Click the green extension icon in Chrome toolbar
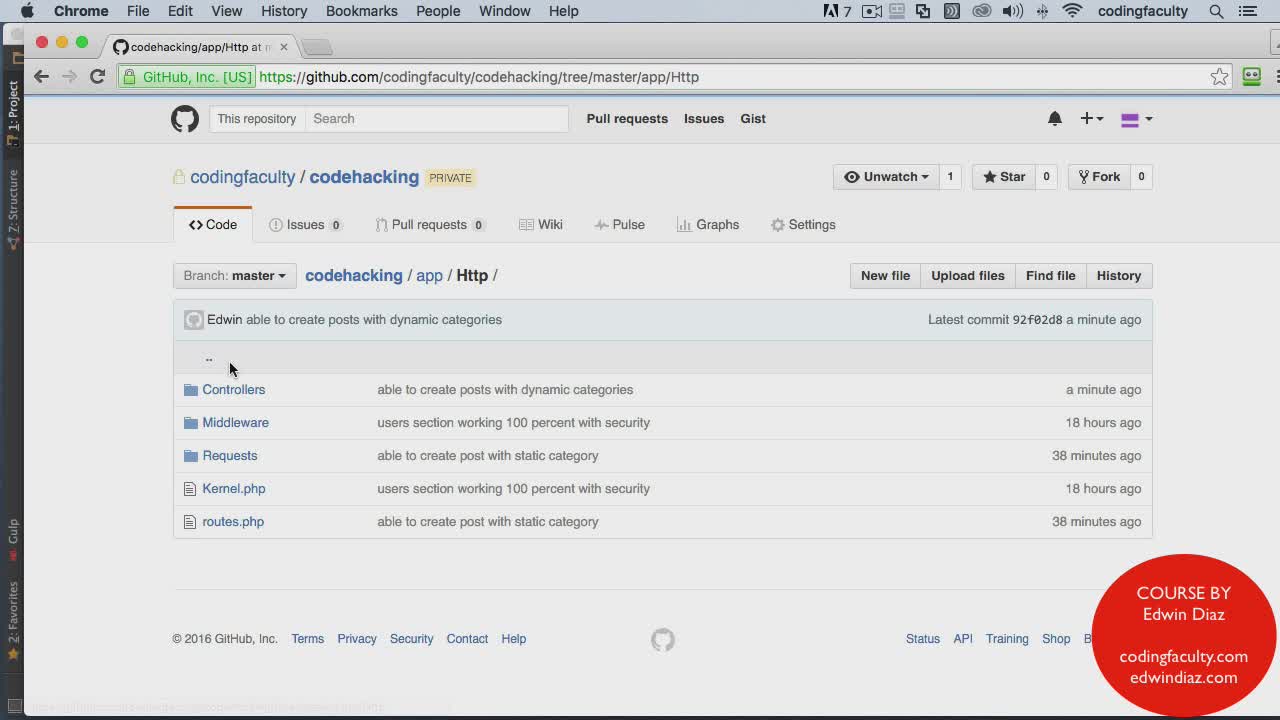 [1251, 77]
